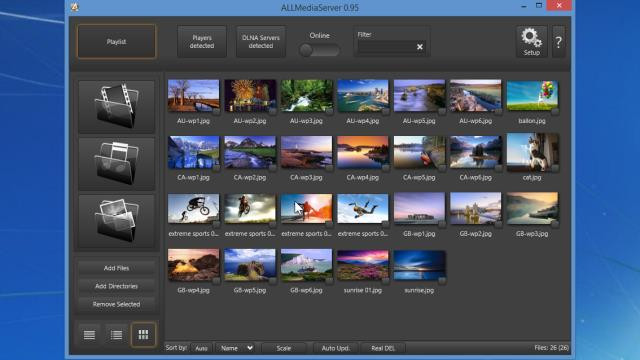Screen dimensions: 640x360
Task: Minimize the ALLMediaServer window
Action: tap(524, 6)
